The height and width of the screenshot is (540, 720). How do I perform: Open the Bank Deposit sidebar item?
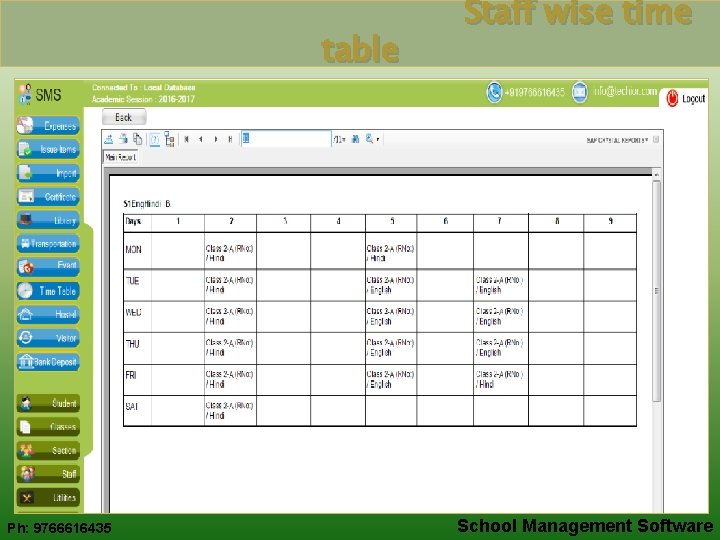[x=48, y=362]
